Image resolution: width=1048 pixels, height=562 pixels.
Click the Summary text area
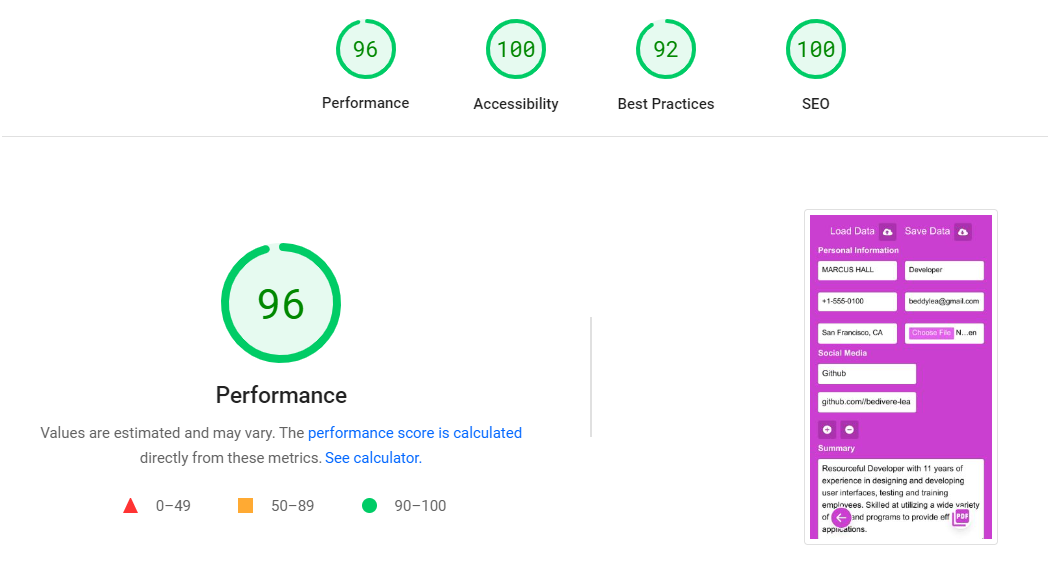(900, 485)
